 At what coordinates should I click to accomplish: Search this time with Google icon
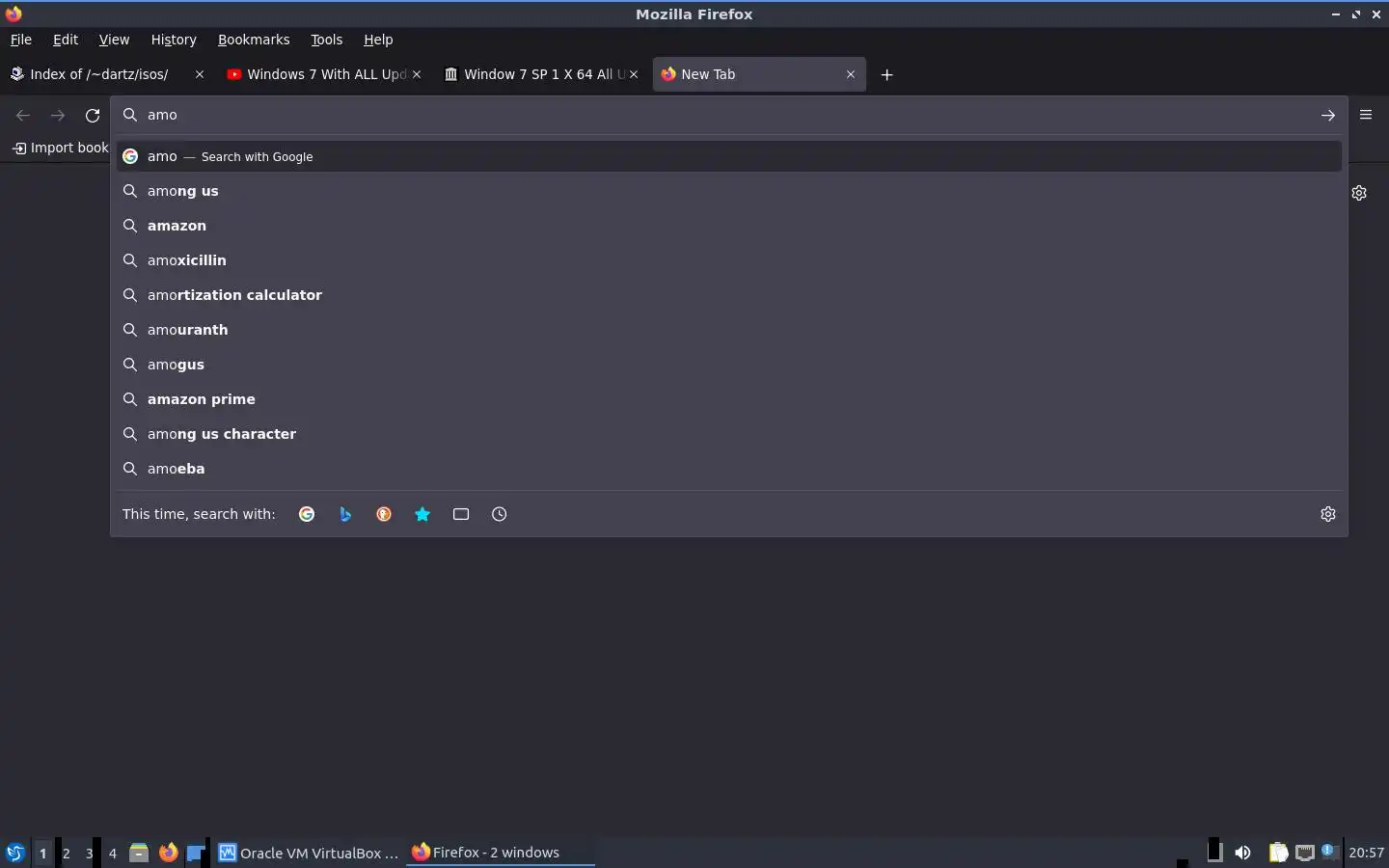(307, 514)
